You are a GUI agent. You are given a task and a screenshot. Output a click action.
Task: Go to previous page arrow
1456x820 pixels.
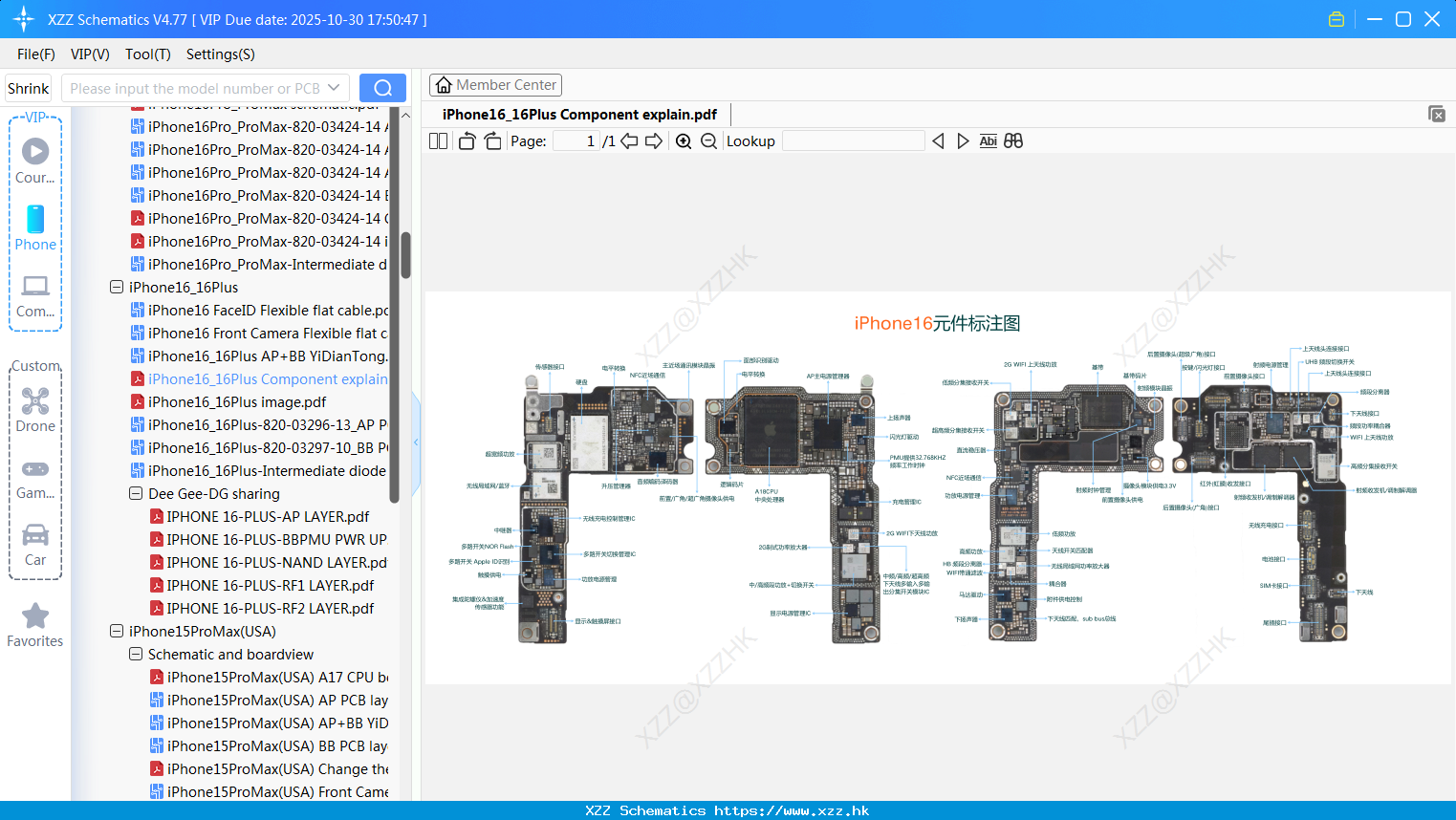(x=629, y=141)
